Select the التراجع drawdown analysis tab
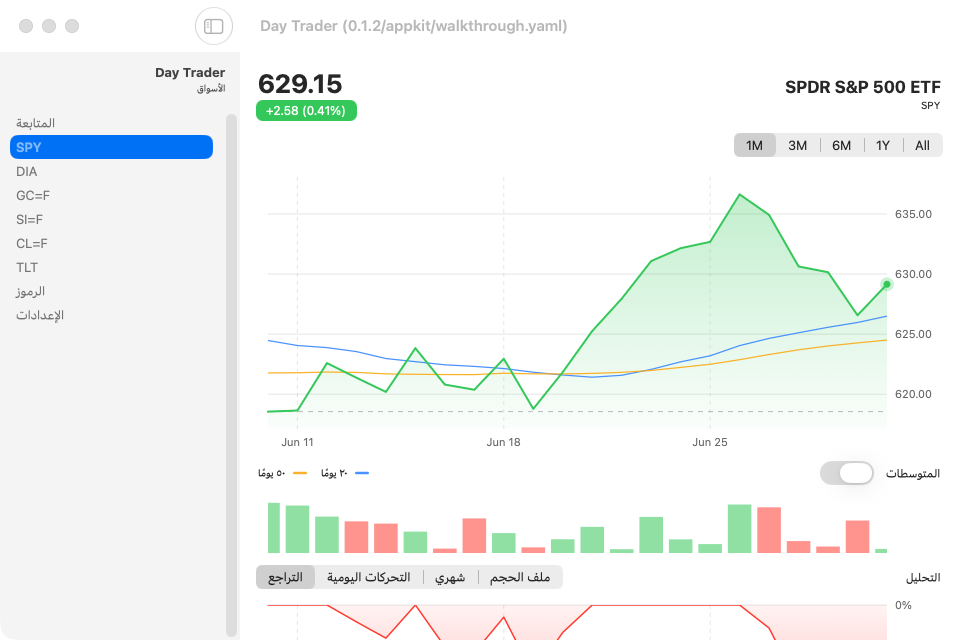The height and width of the screenshot is (640, 960). (x=285, y=577)
